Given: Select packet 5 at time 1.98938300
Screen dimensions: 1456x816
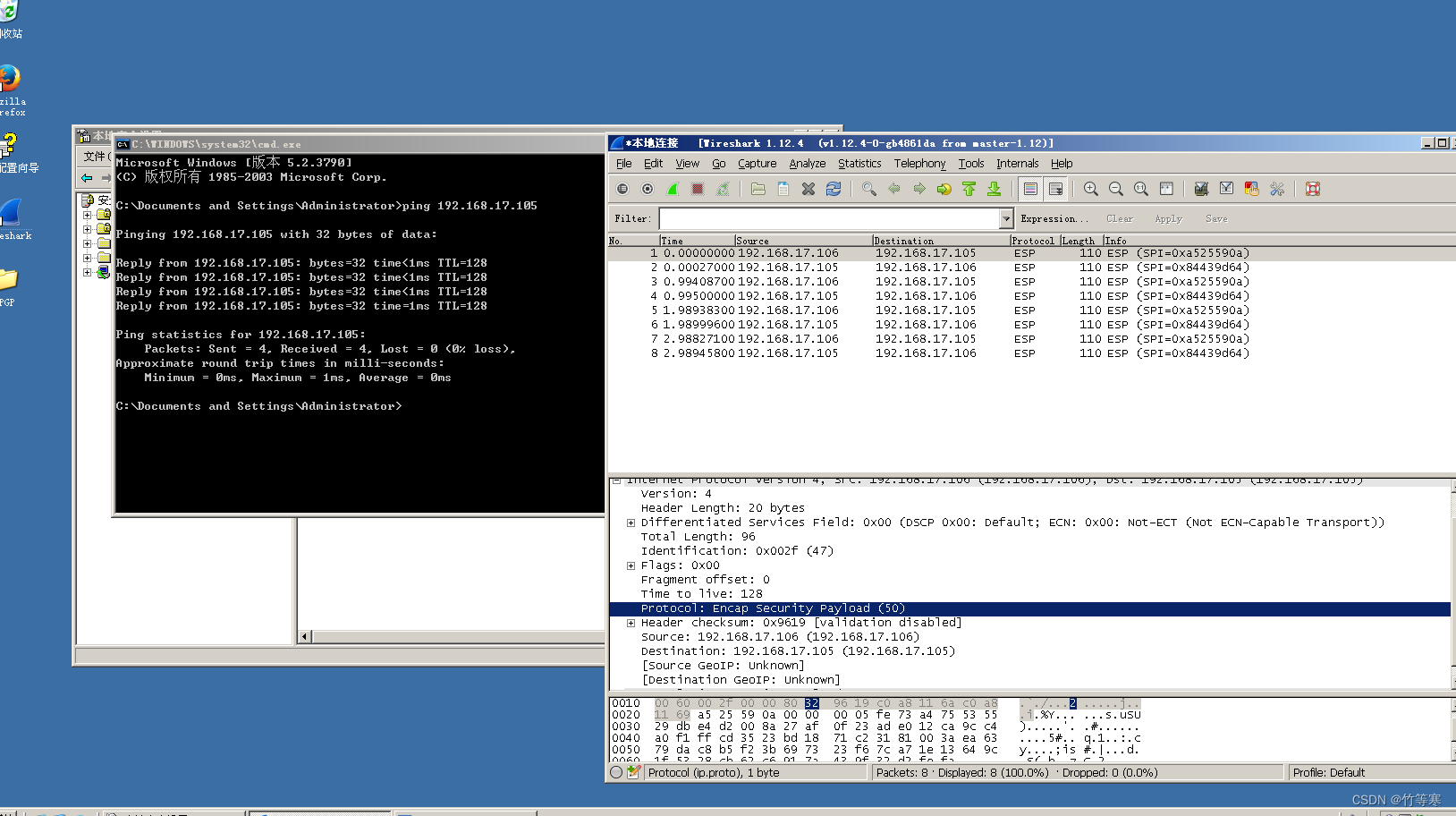Looking at the screenshot, I should click(x=1032, y=310).
